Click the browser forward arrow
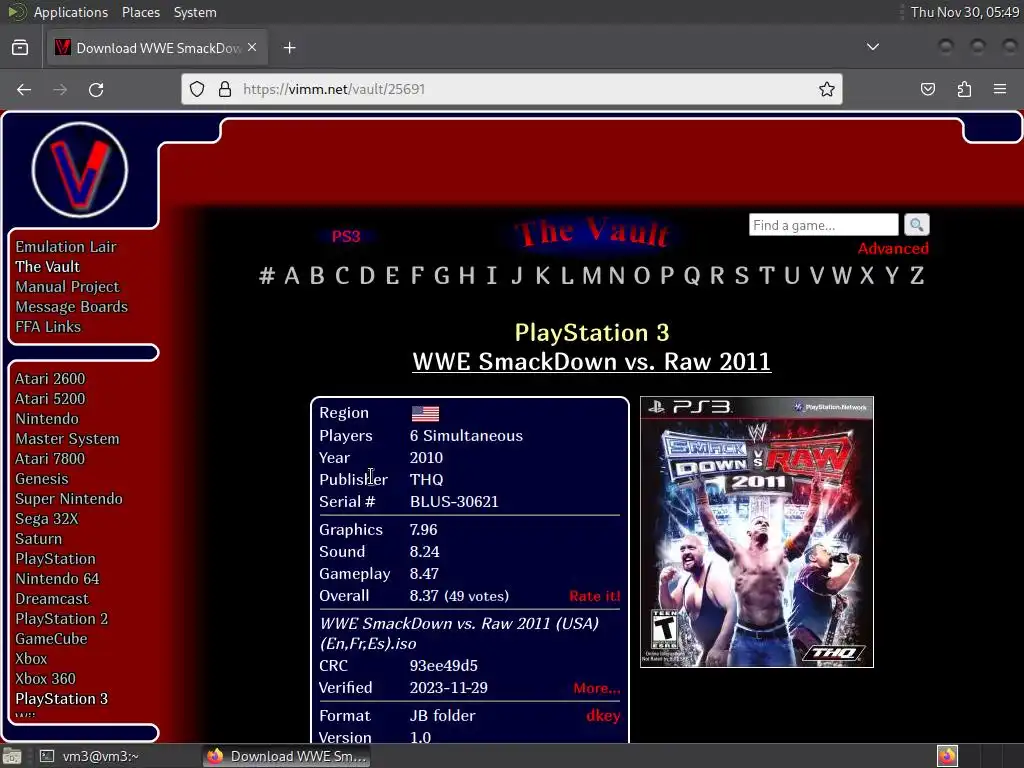The width and height of the screenshot is (1024, 768). click(60, 89)
